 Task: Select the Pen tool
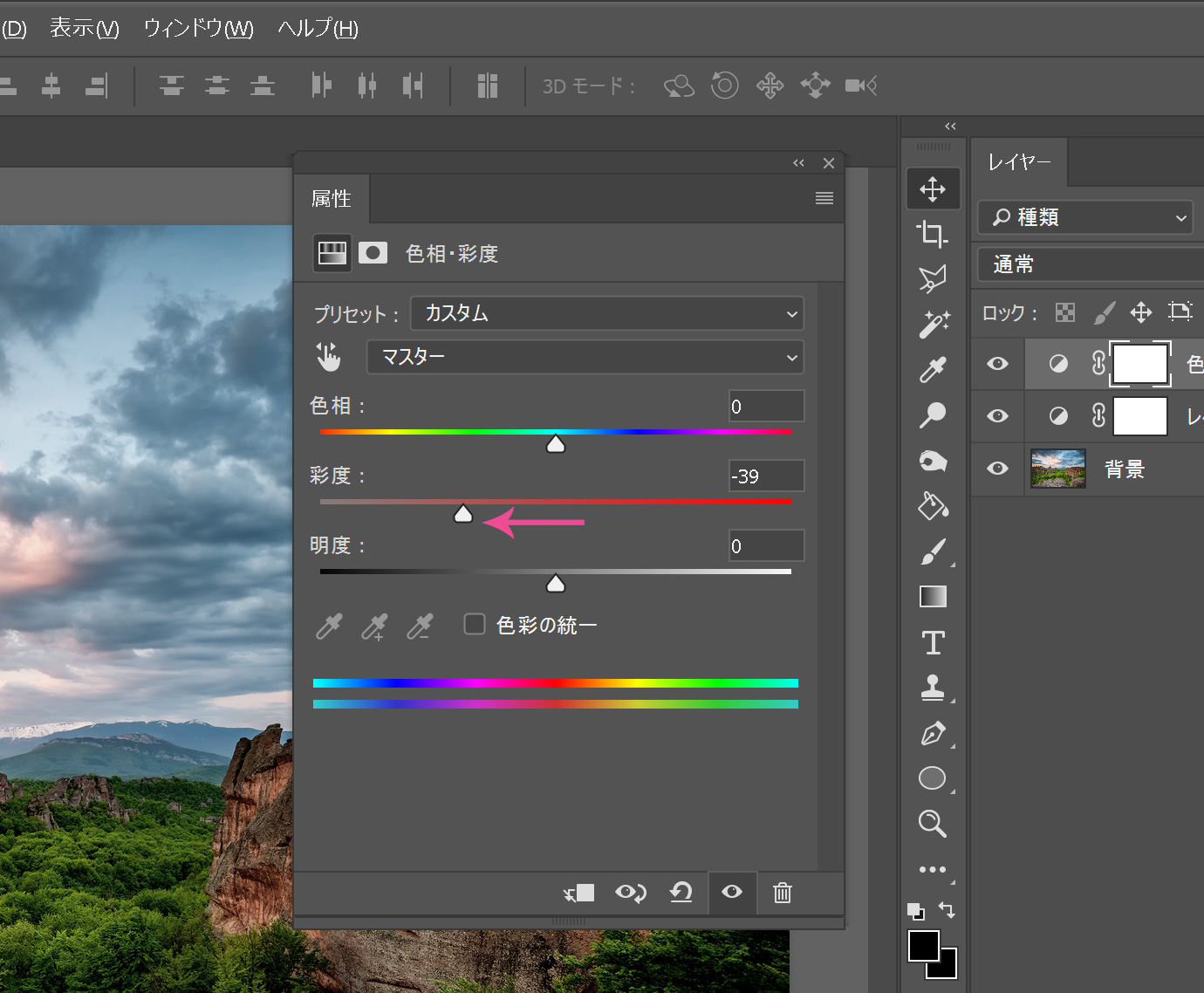[x=933, y=734]
